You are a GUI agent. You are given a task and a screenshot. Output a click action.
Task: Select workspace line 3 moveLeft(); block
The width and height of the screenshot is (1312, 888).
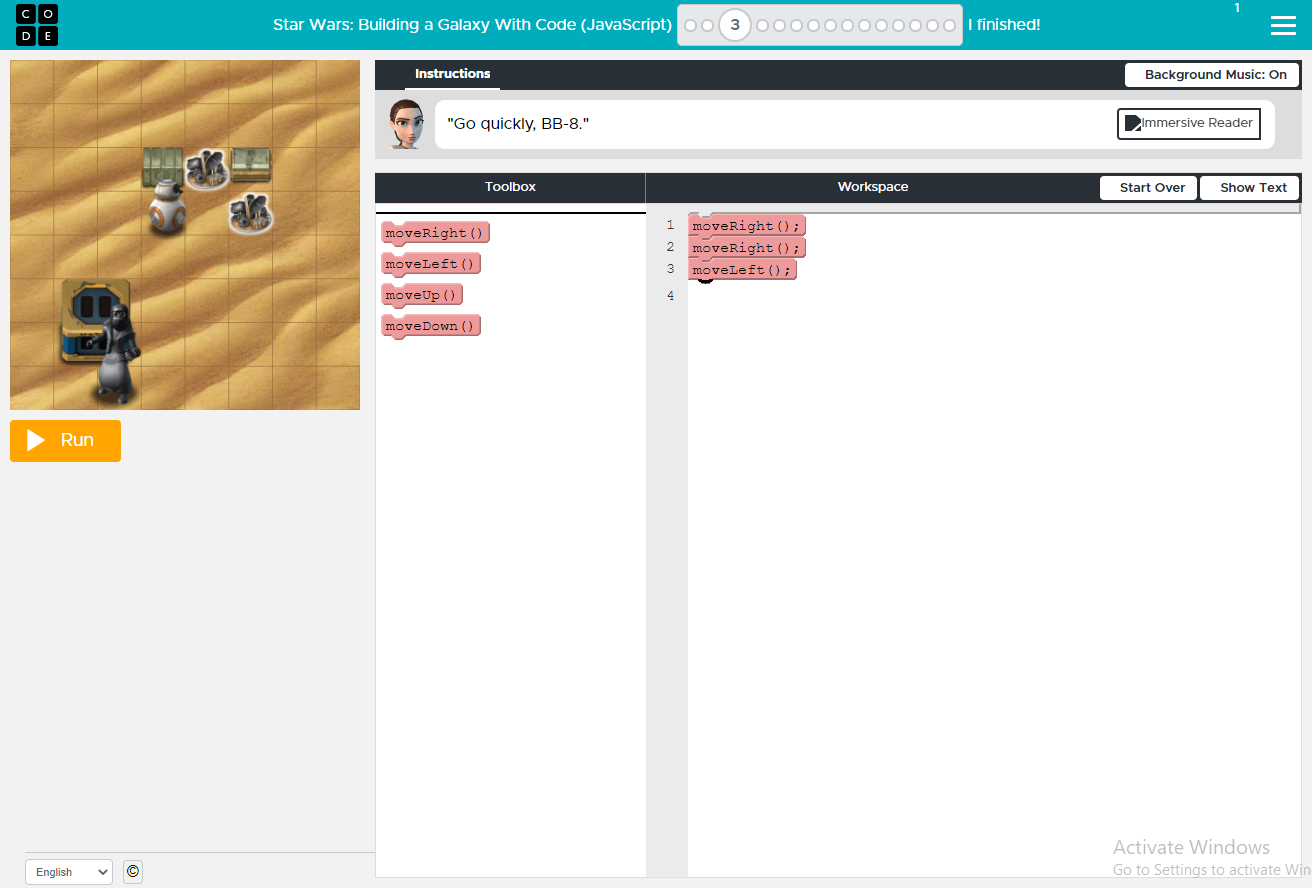click(743, 270)
